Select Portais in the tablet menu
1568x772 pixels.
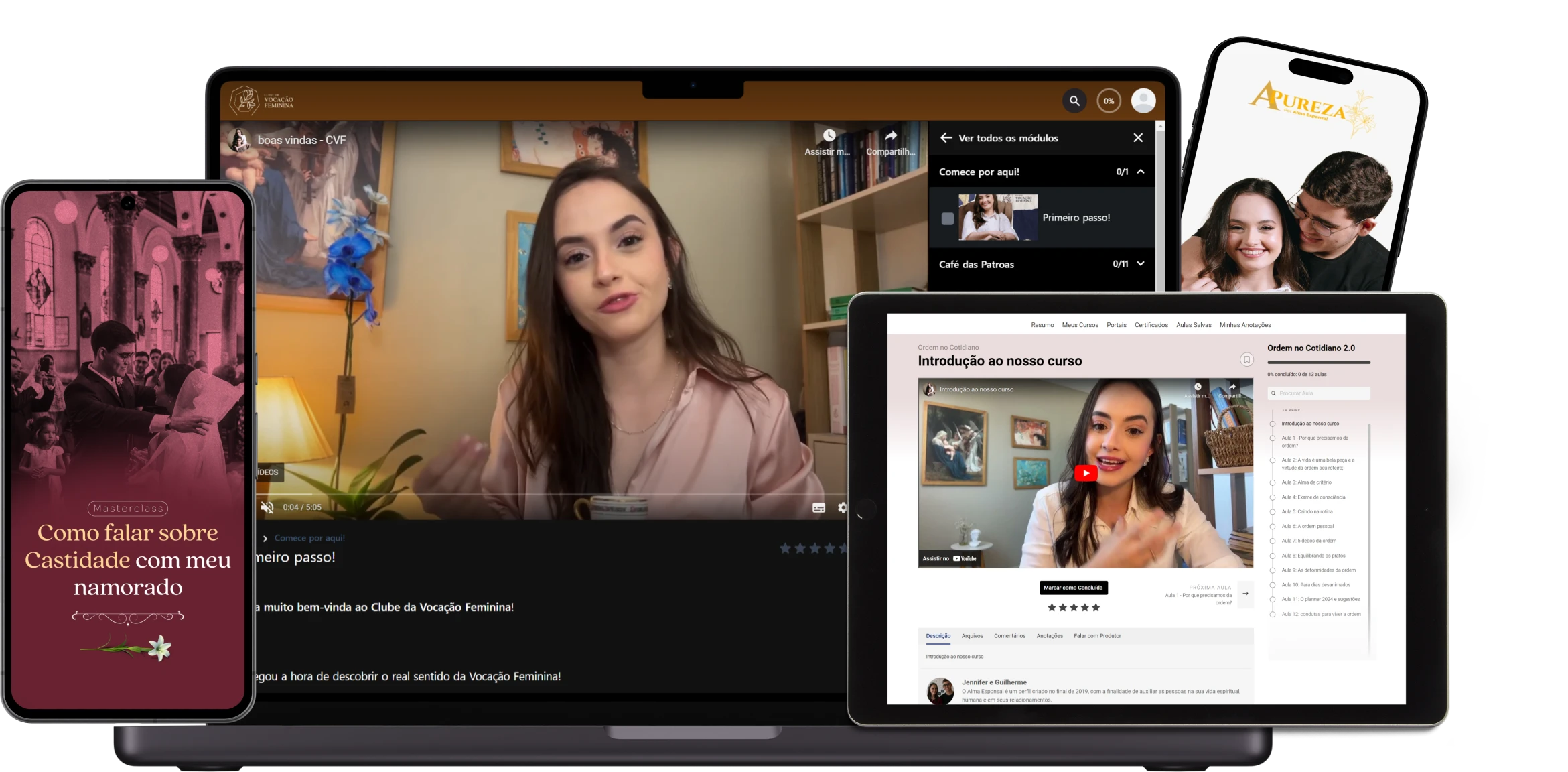pyautogui.click(x=1116, y=325)
